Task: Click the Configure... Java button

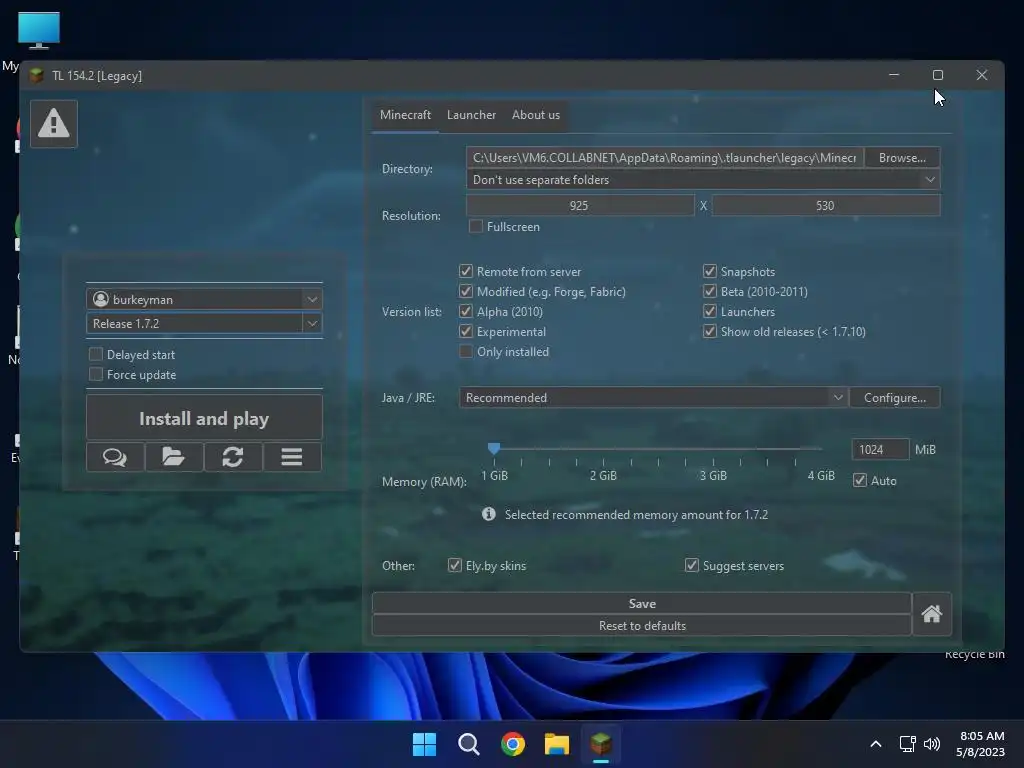Action: [x=895, y=398]
